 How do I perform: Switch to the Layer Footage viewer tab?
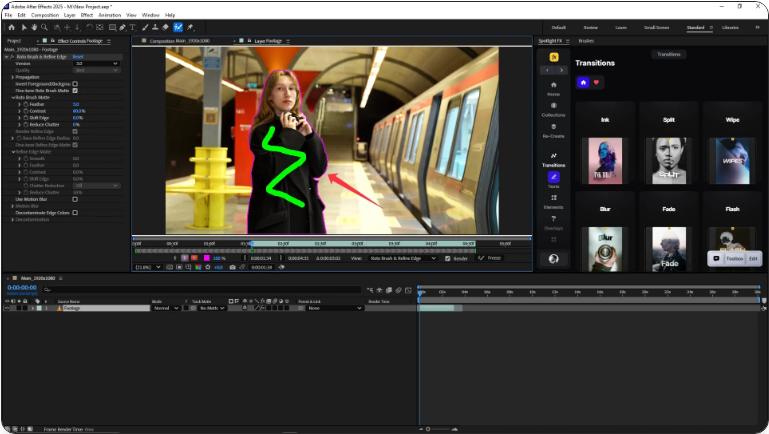pyautogui.click(x=270, y=41)
